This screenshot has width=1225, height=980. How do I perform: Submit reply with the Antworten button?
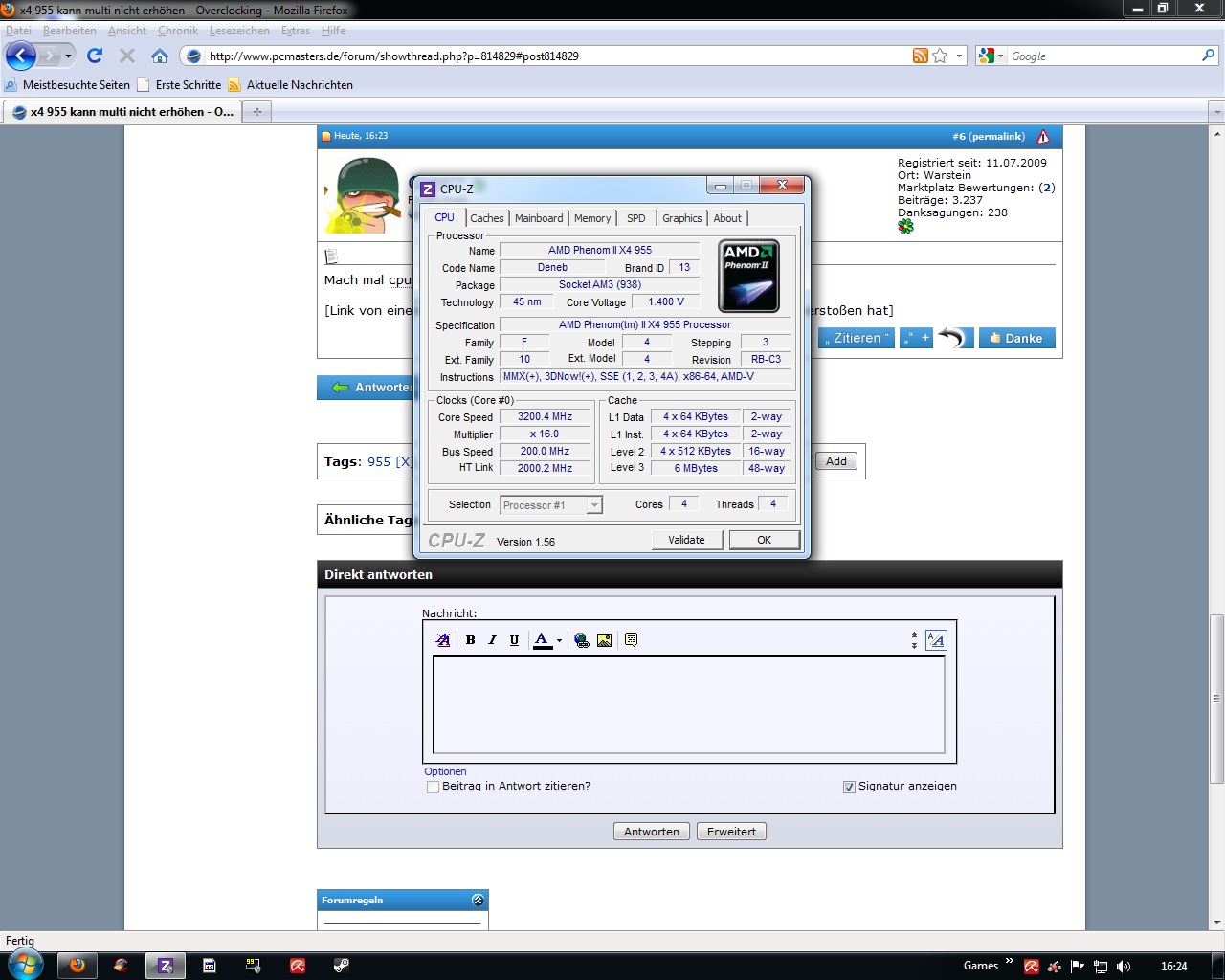click(x=652, y=832)
